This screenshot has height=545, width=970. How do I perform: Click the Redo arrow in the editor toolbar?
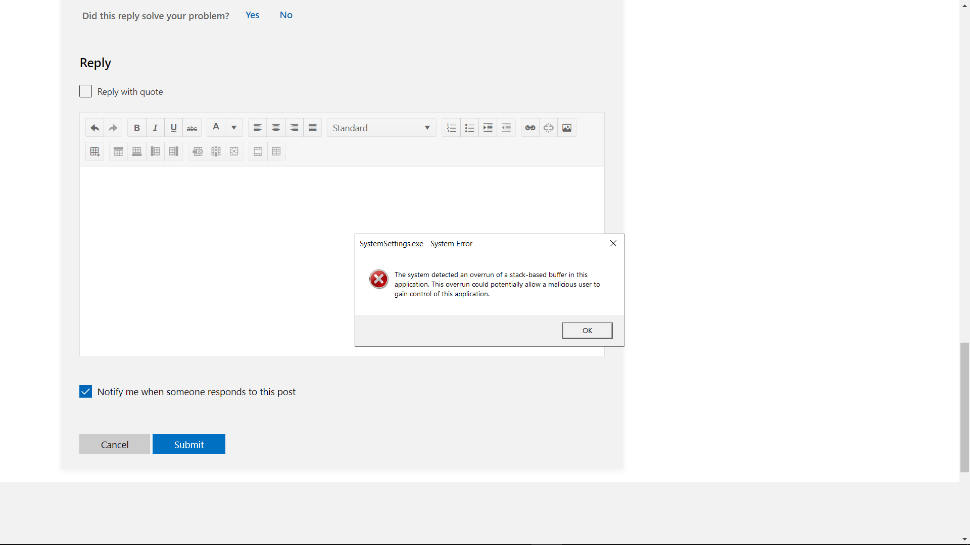tap(113, 128)
